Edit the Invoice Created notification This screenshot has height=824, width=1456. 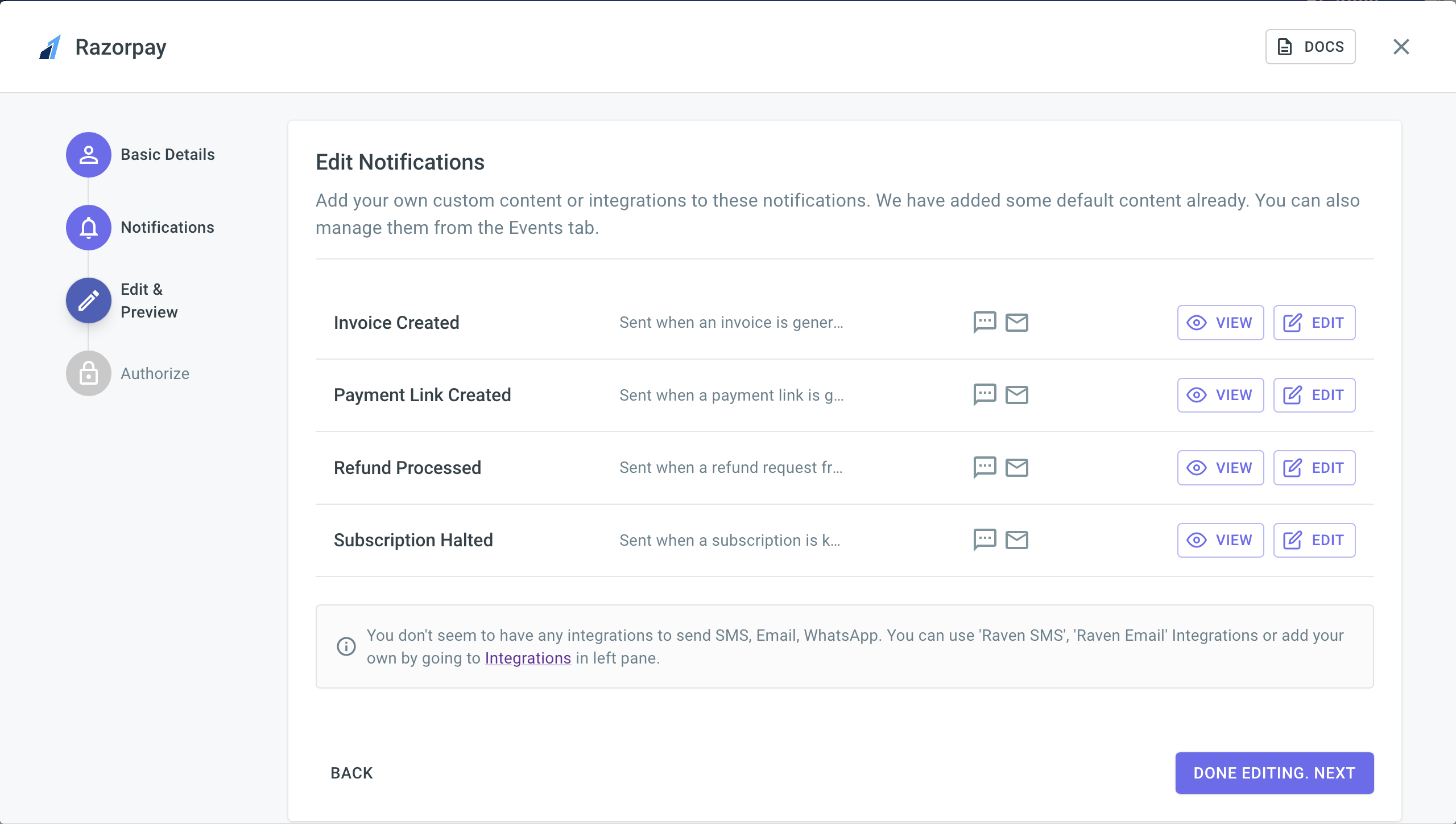[x=1314, y=323]
